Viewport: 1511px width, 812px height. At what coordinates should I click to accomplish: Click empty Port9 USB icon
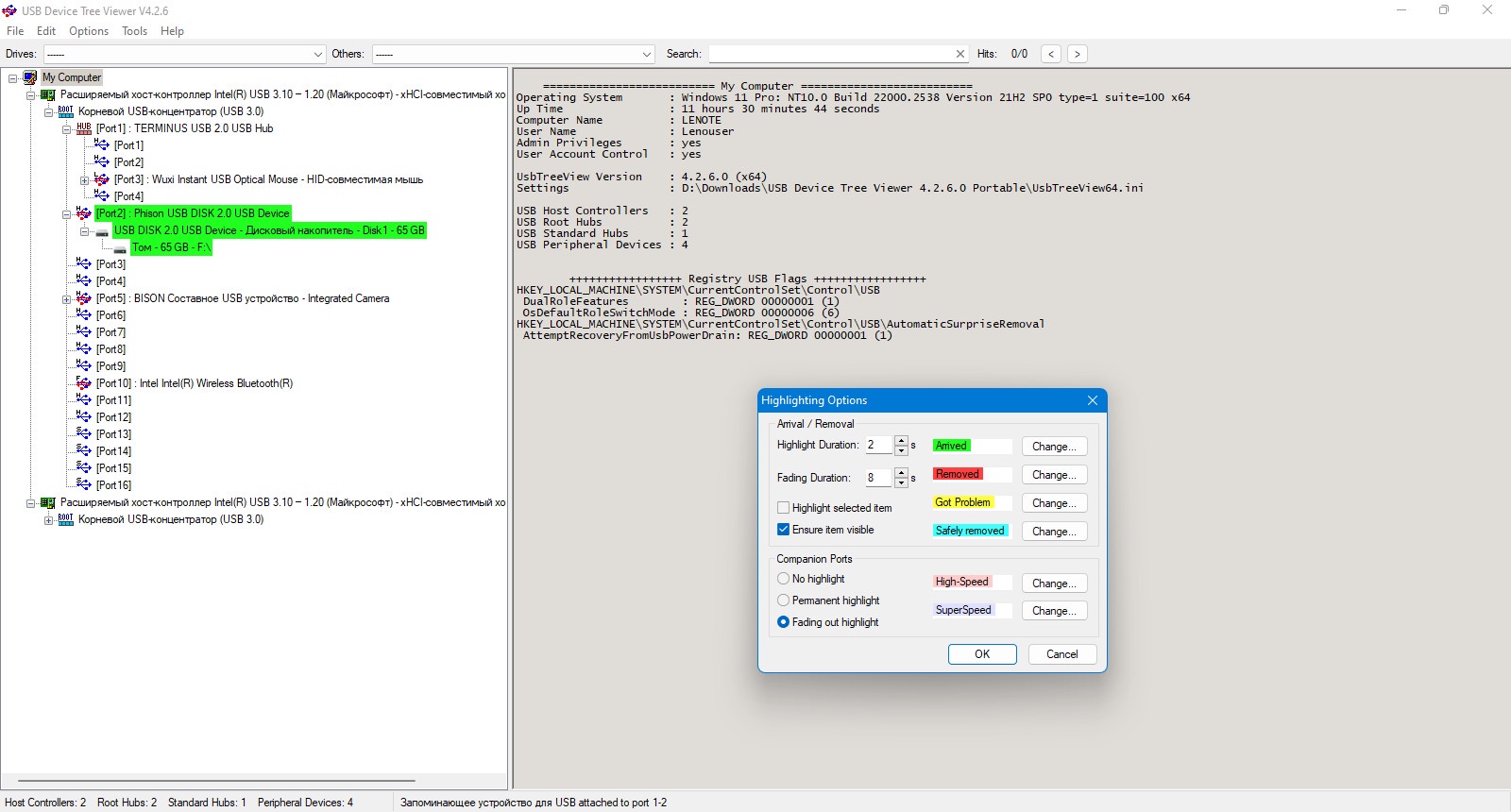tap(84, 366)
